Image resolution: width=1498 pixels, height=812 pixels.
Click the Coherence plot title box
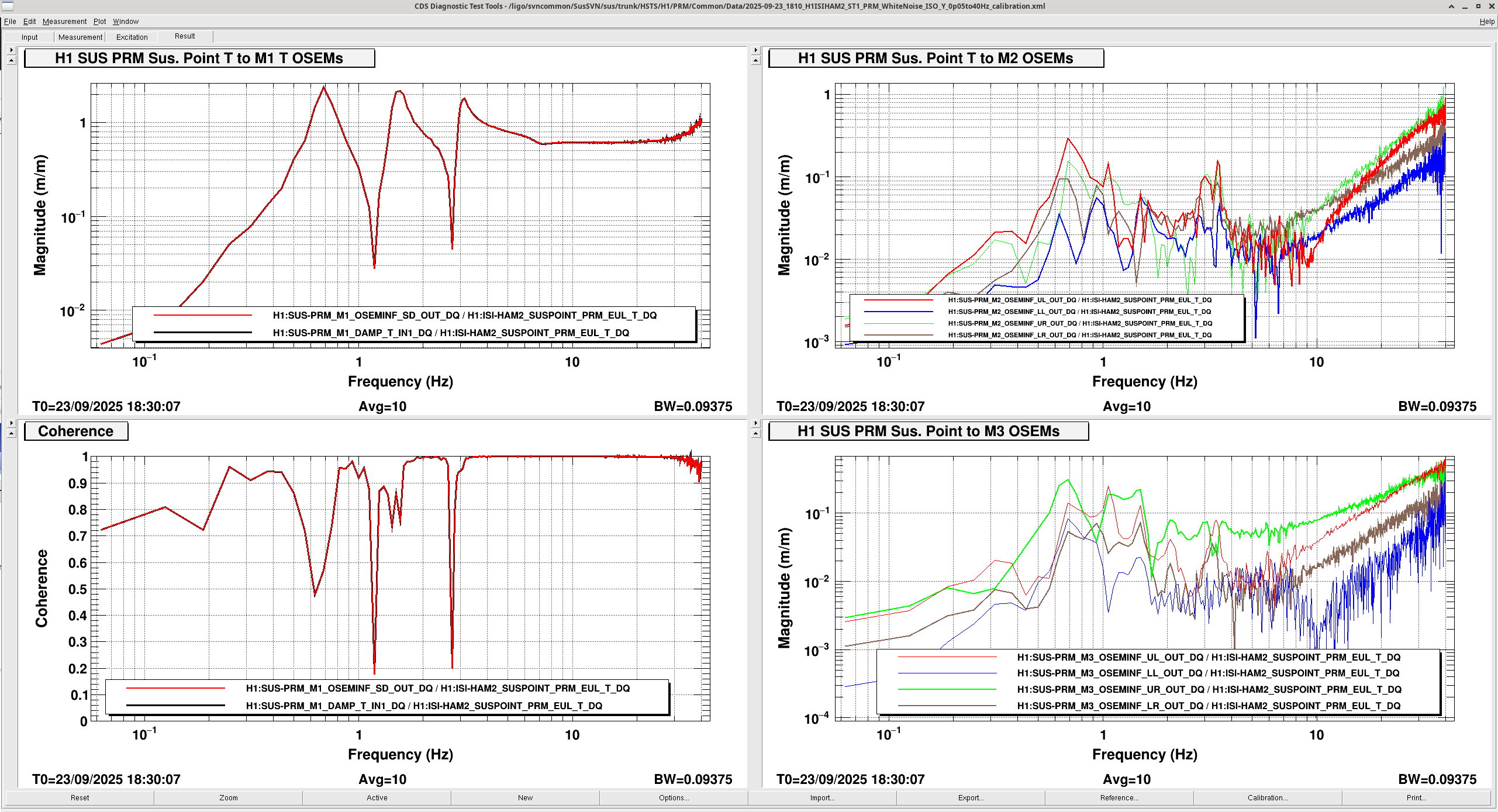click(76, 431)
